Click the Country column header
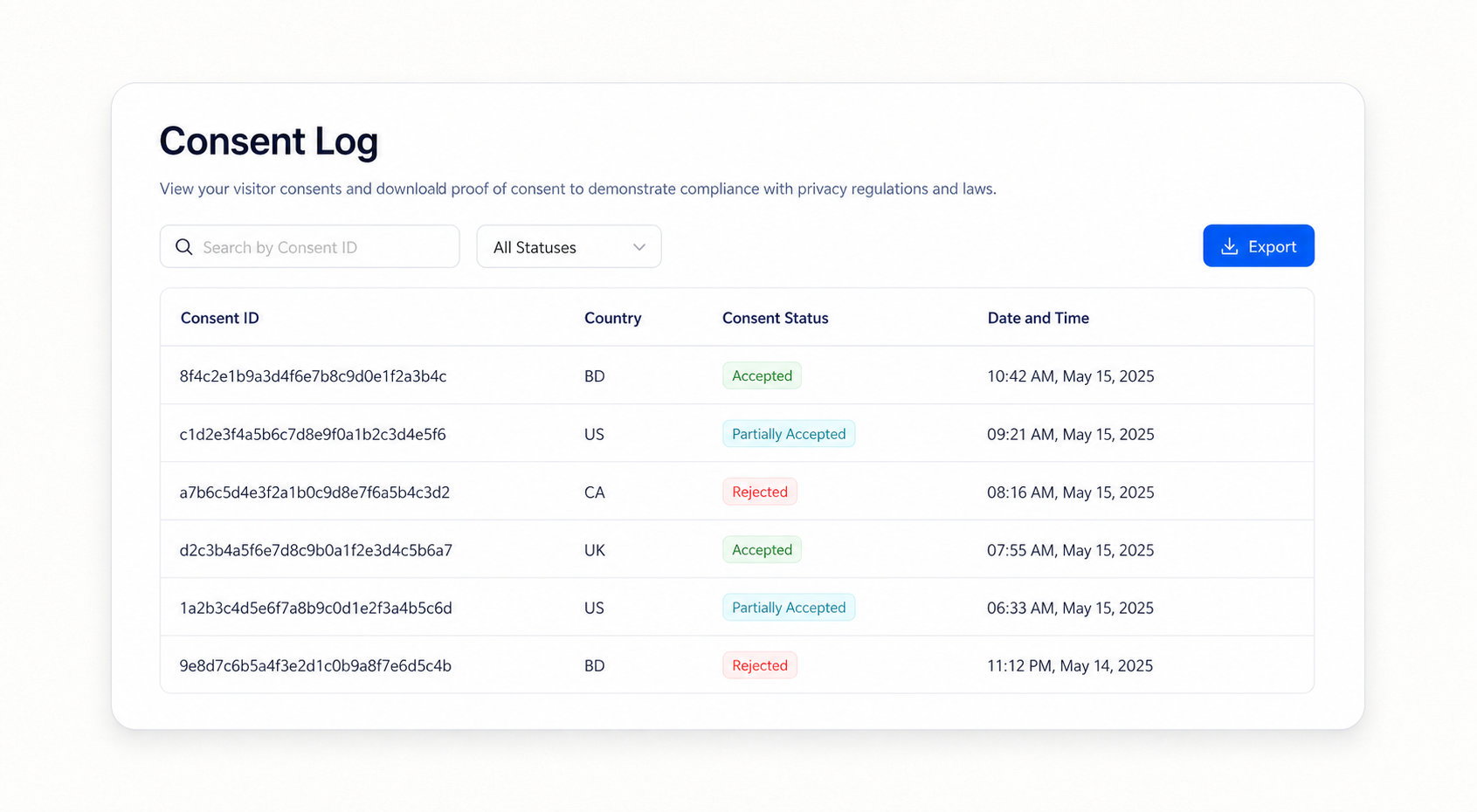Image resolution: width=1477 pixels, height=812 pixels. point(612,318)
